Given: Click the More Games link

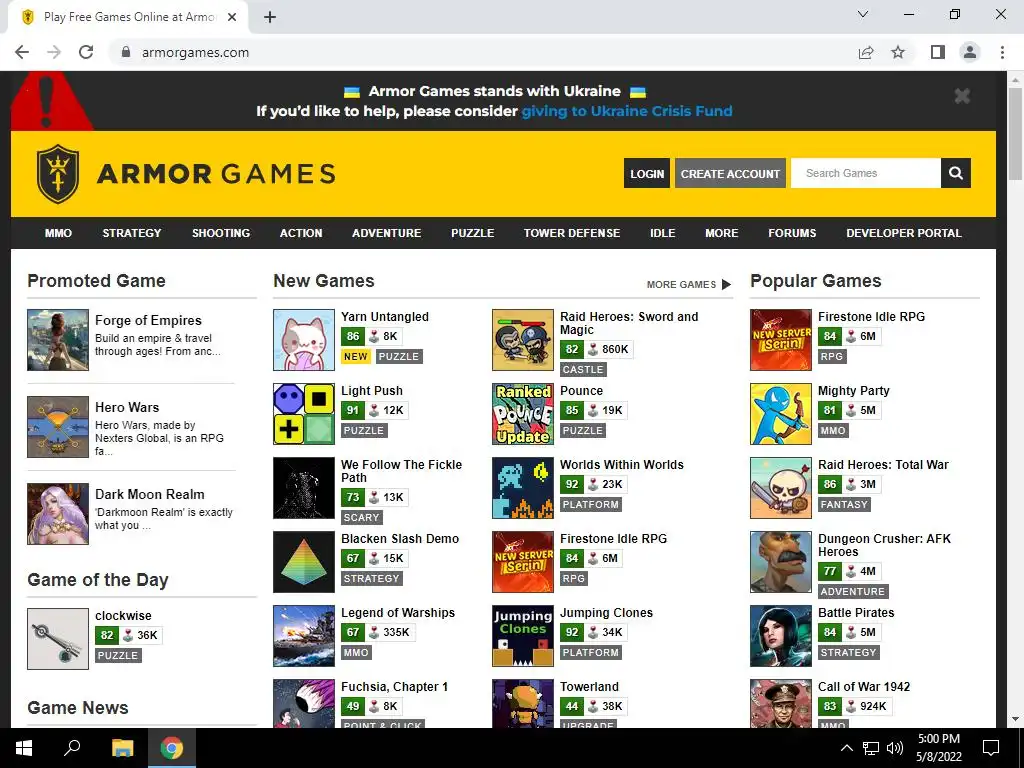Looking at the screenshot, I should (689, 284).
